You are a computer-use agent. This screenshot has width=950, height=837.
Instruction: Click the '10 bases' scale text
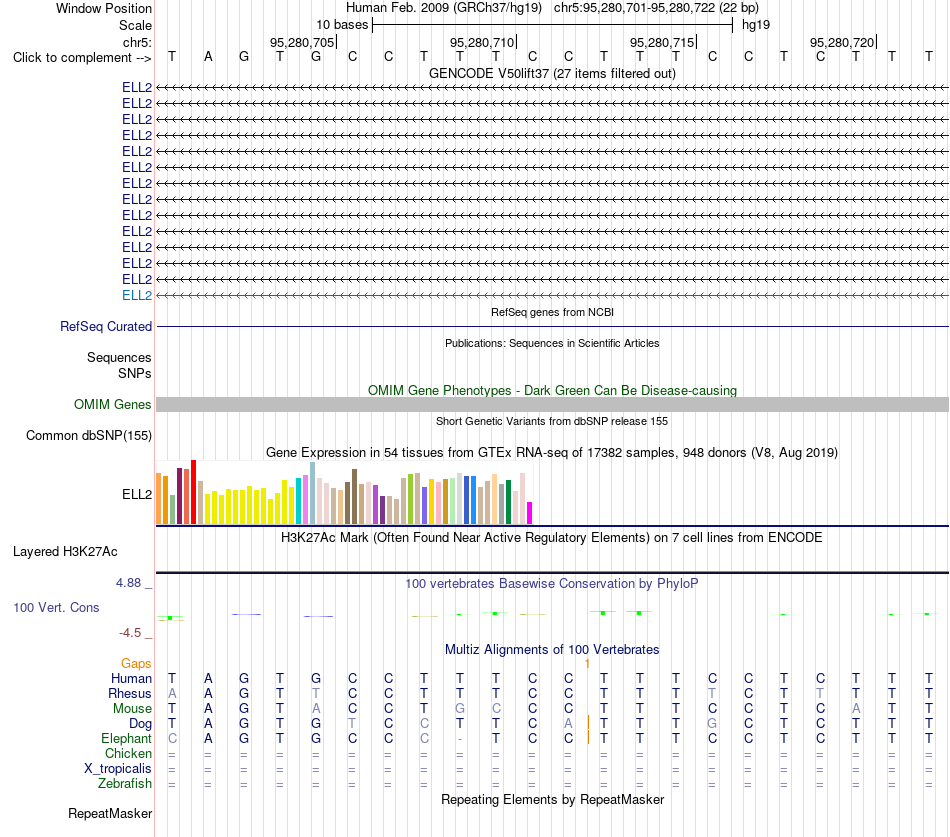[342, 25]
